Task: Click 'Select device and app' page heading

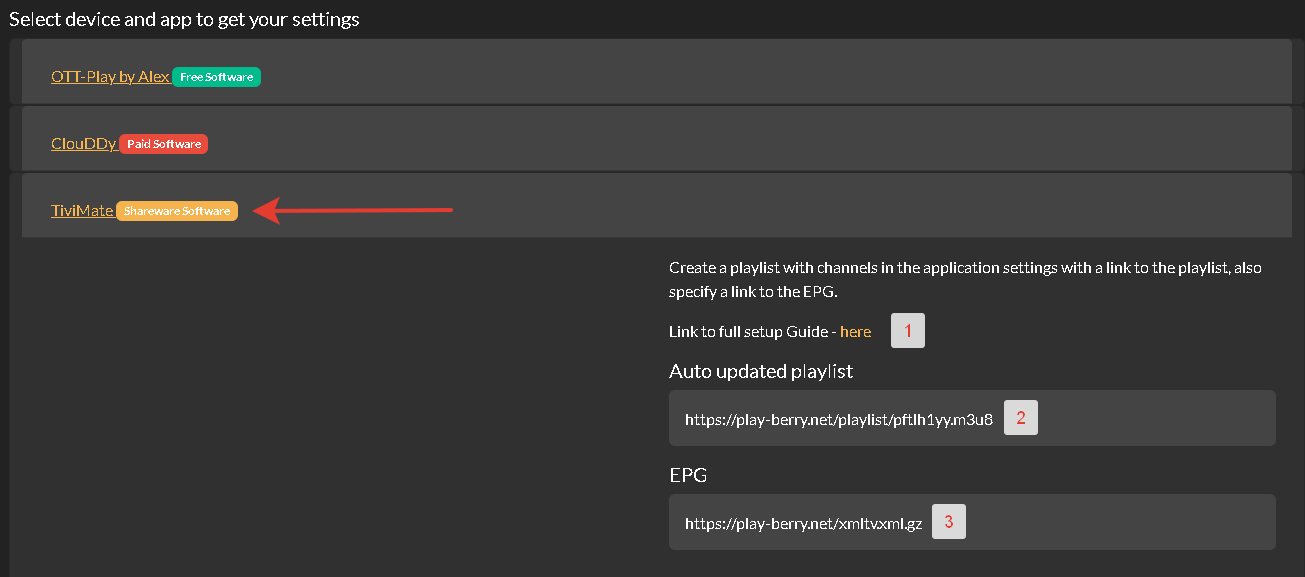Action: (x=184, y=19)
